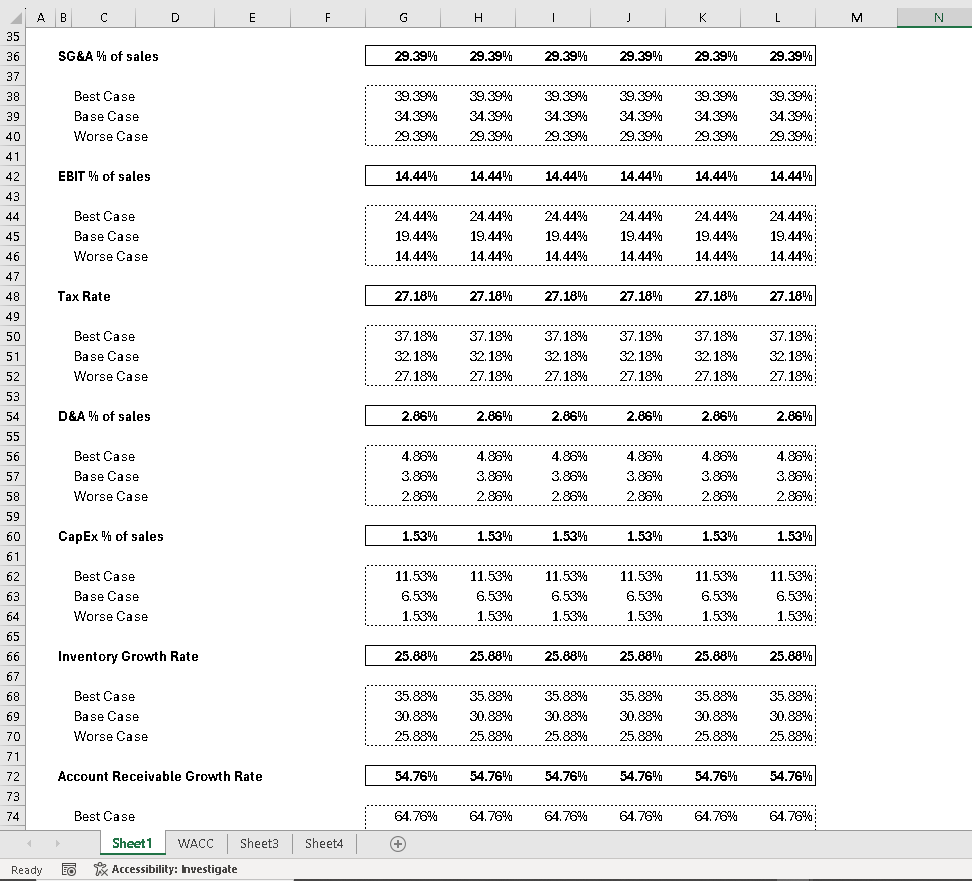Click the Tax Rate label cell
Image resolution: width=972 pixels, height=881 pixels.
84,296
